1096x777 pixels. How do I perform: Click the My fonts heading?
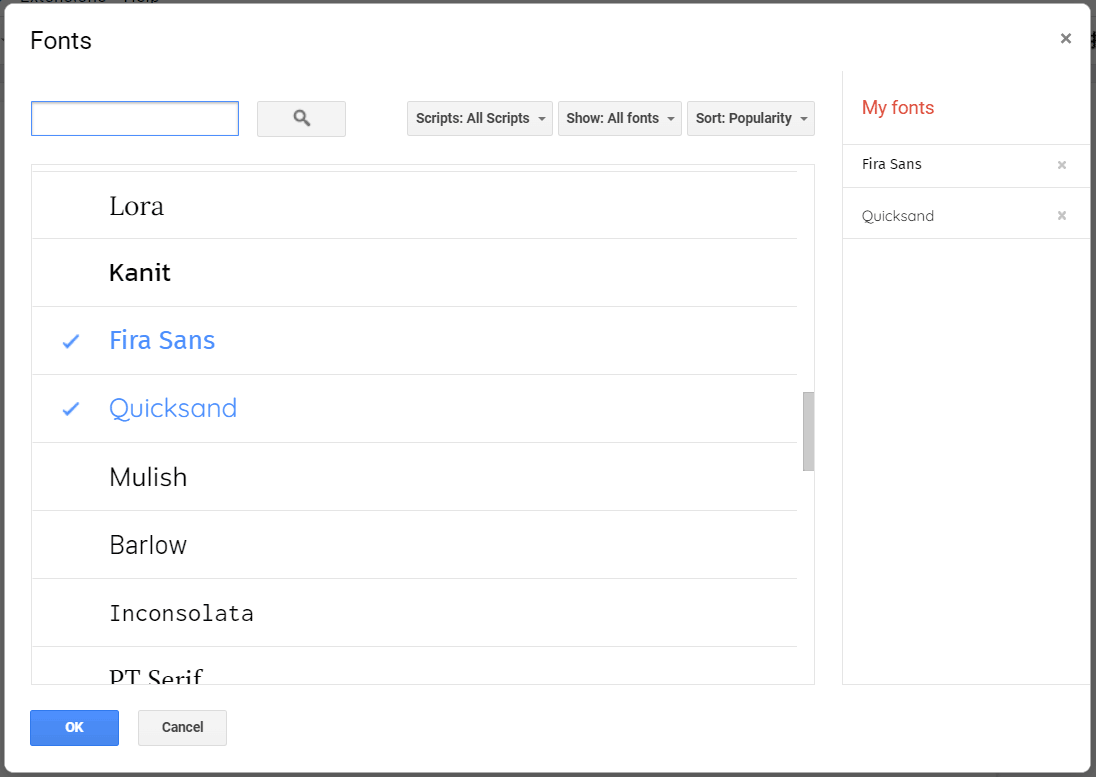(x=897, y=107)
